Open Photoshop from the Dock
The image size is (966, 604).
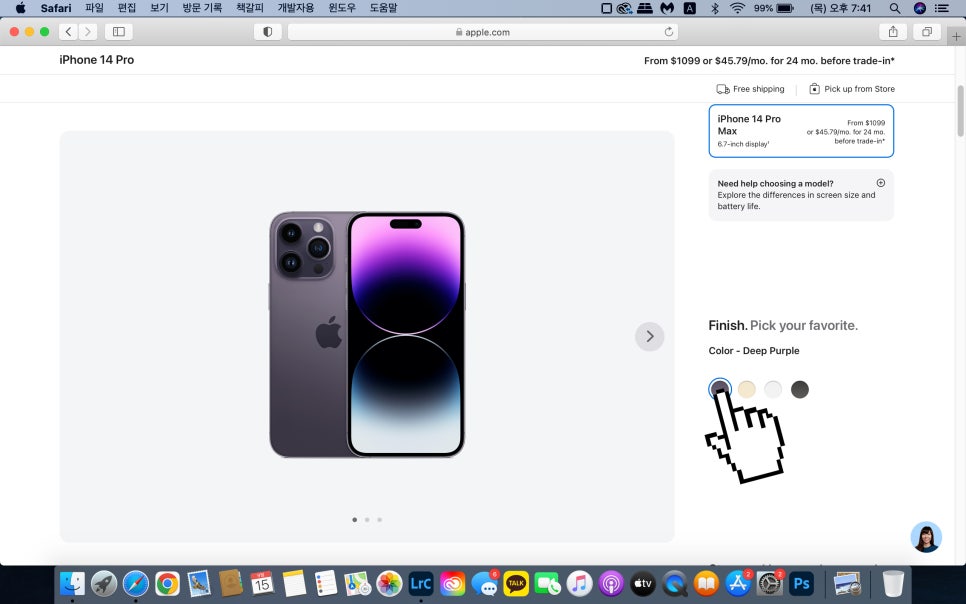(801, 583)
